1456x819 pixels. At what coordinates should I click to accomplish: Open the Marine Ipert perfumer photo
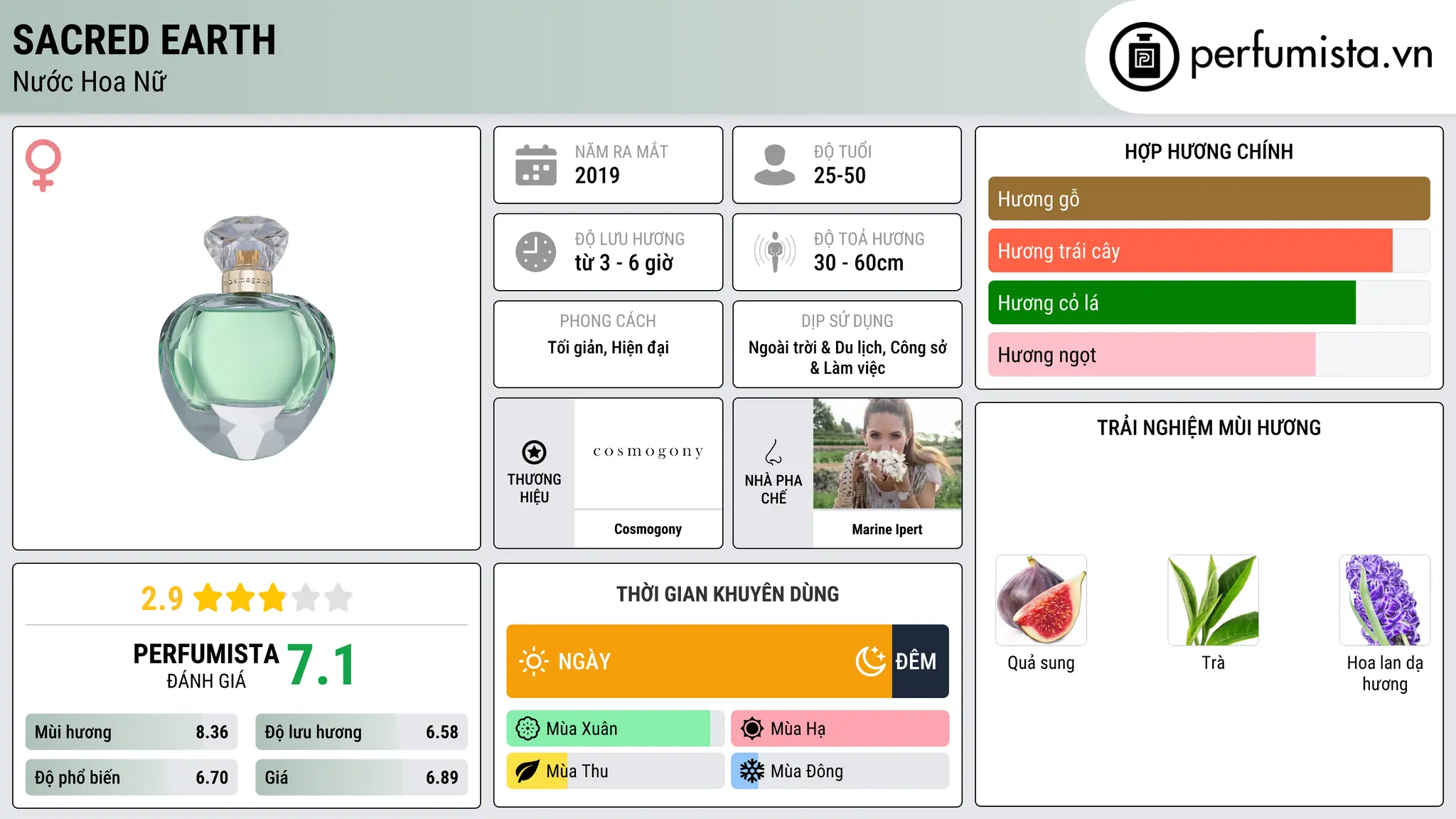coord(887,454)
